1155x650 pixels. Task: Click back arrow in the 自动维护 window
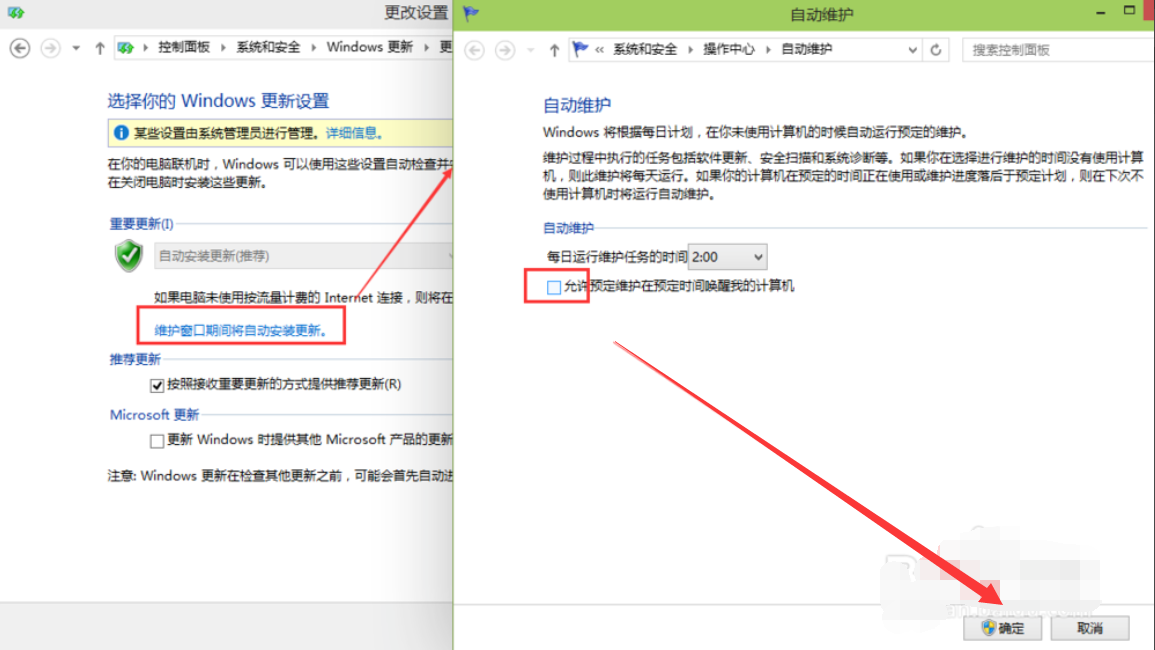pos(475,50)
